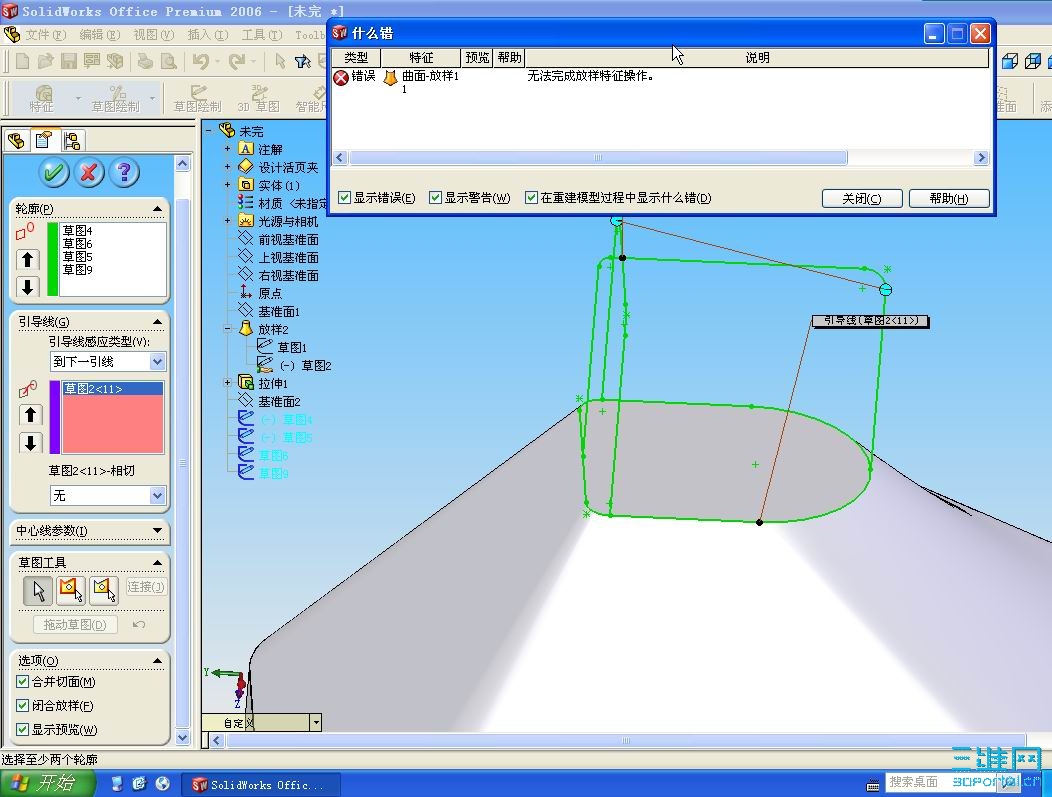1052x797 pixels.
Task: Toggle the selection filter toolbar icon
Action: (303, 62)
